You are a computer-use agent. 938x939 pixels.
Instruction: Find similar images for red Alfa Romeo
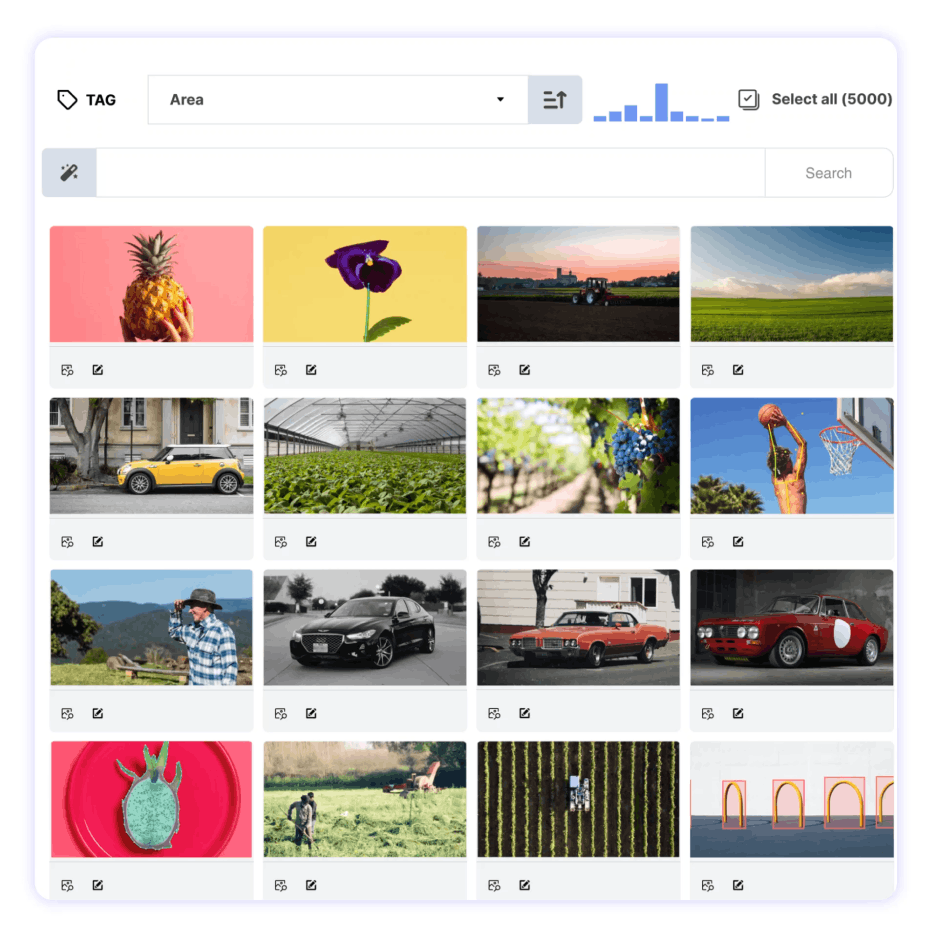707,713
